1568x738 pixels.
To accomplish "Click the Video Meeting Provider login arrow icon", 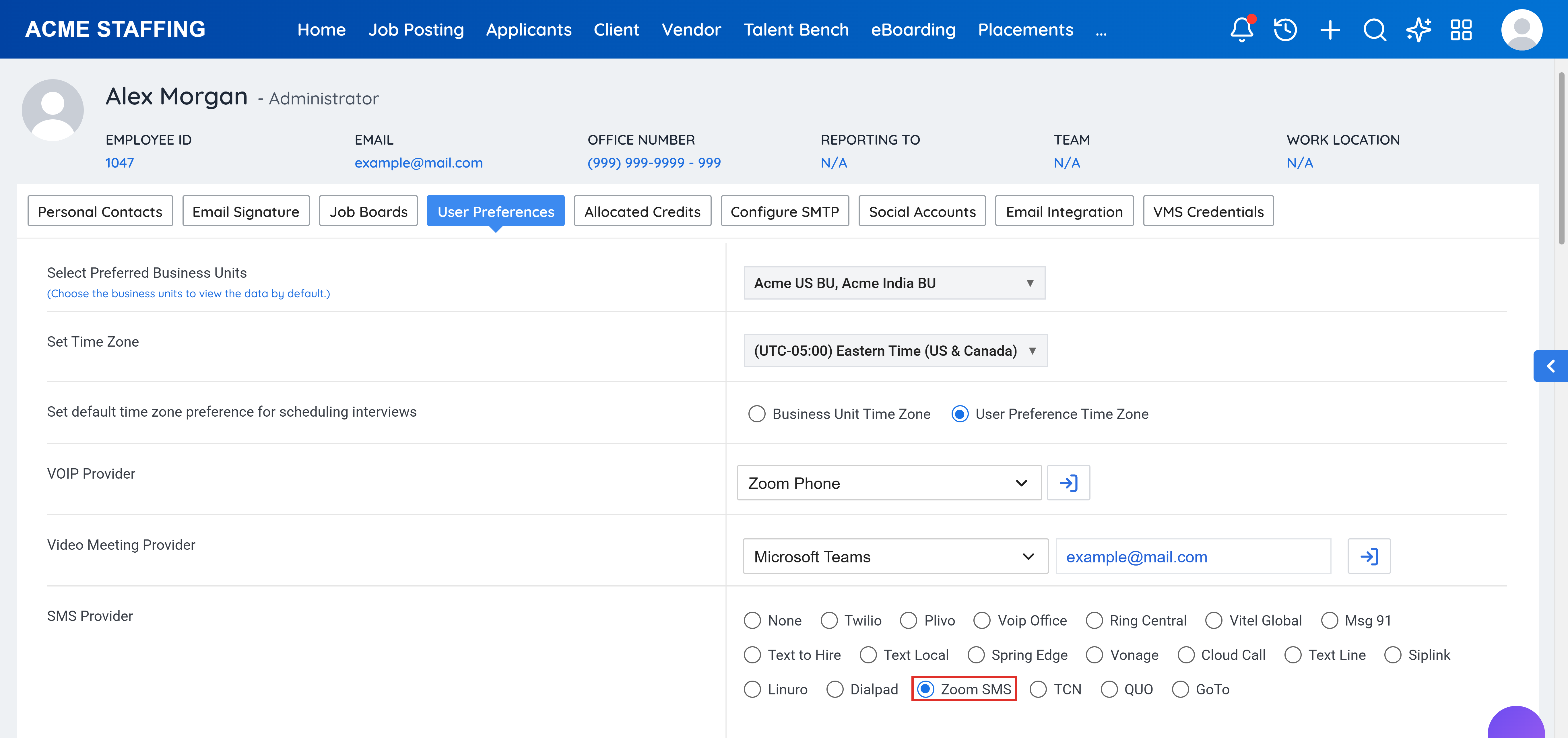I will coord(1369,556).
